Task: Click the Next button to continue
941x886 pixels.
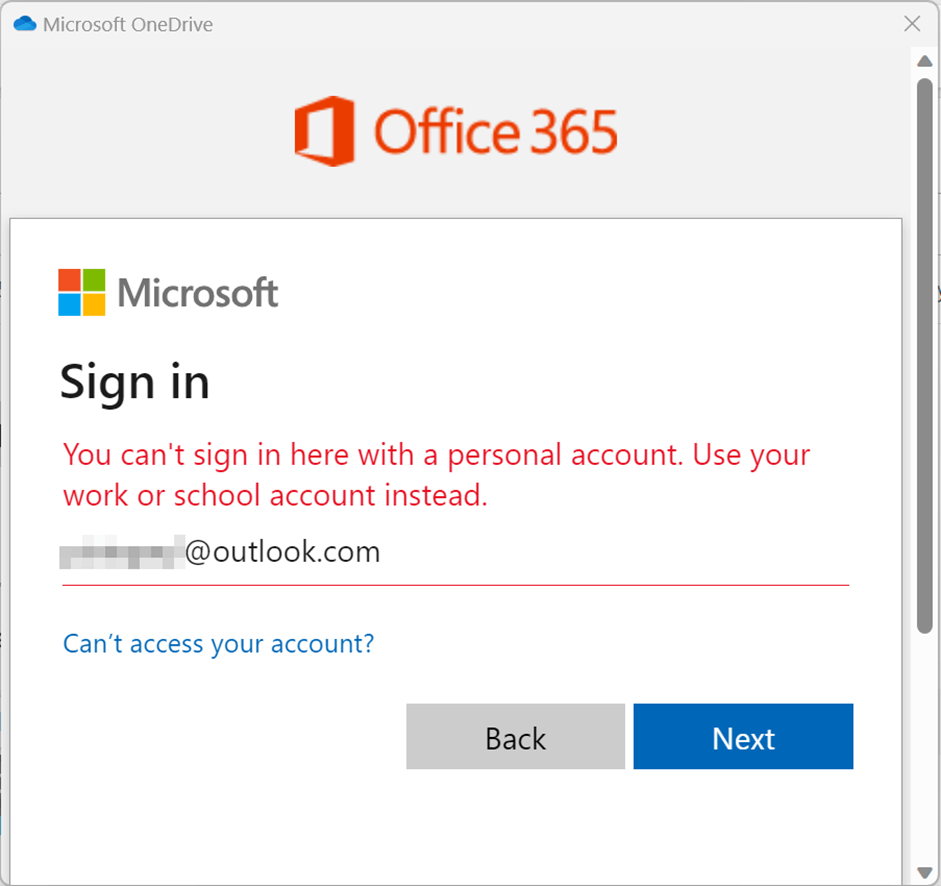Action: (x=743, y=737)
